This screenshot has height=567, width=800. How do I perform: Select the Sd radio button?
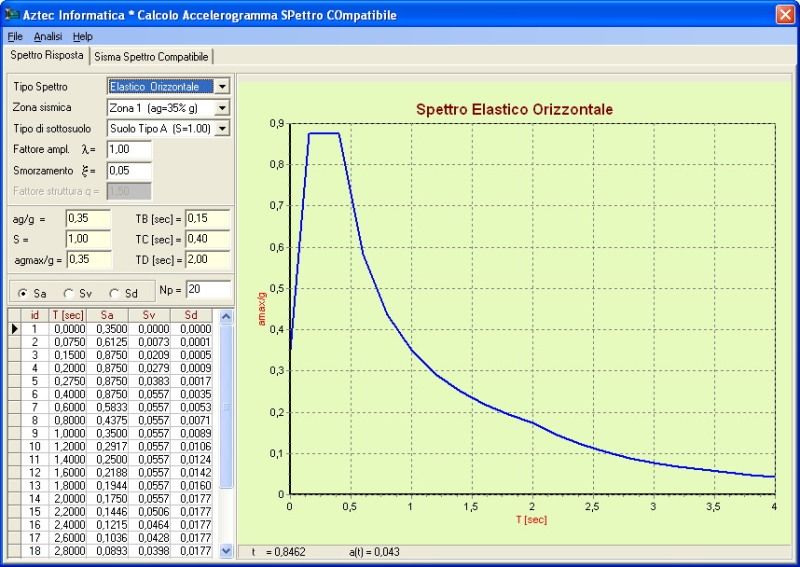pyautogui.click(x=114, y=293)
